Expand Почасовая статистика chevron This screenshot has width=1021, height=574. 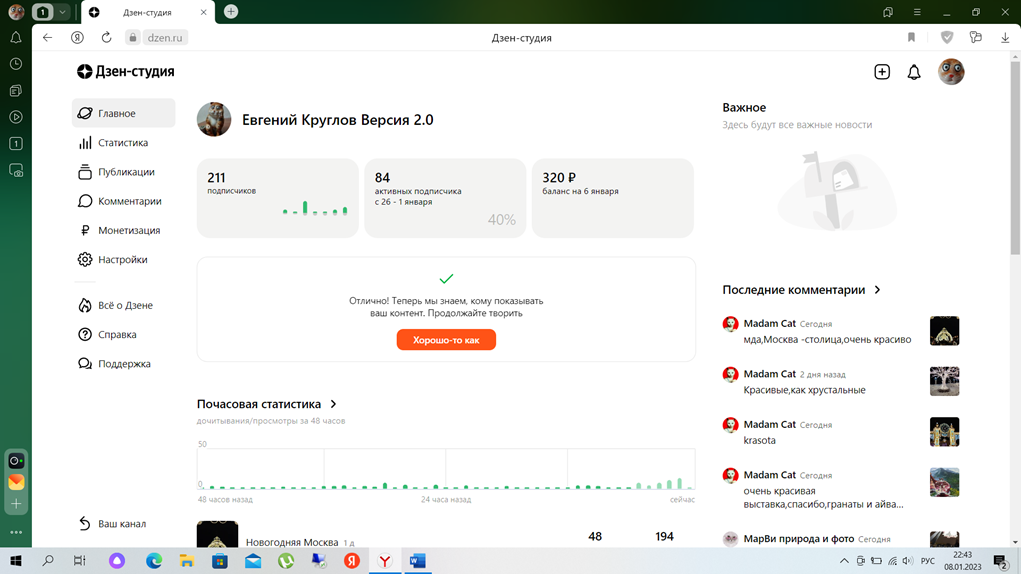333,404
